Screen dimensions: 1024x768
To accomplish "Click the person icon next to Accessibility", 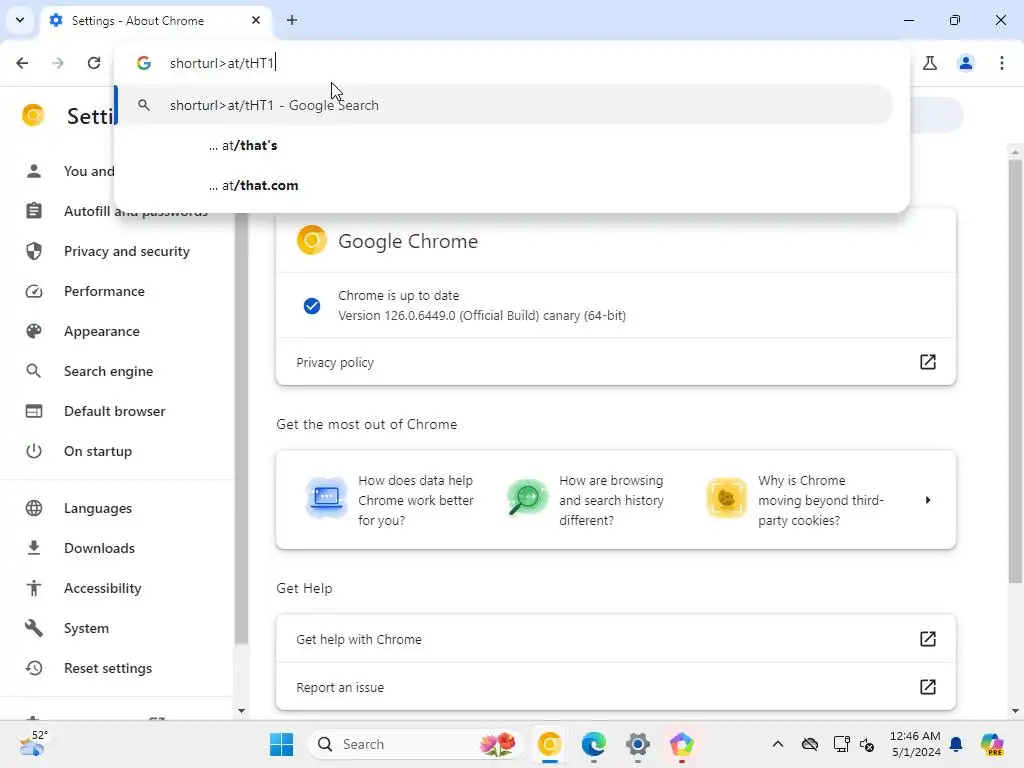I will click(34, 588).
